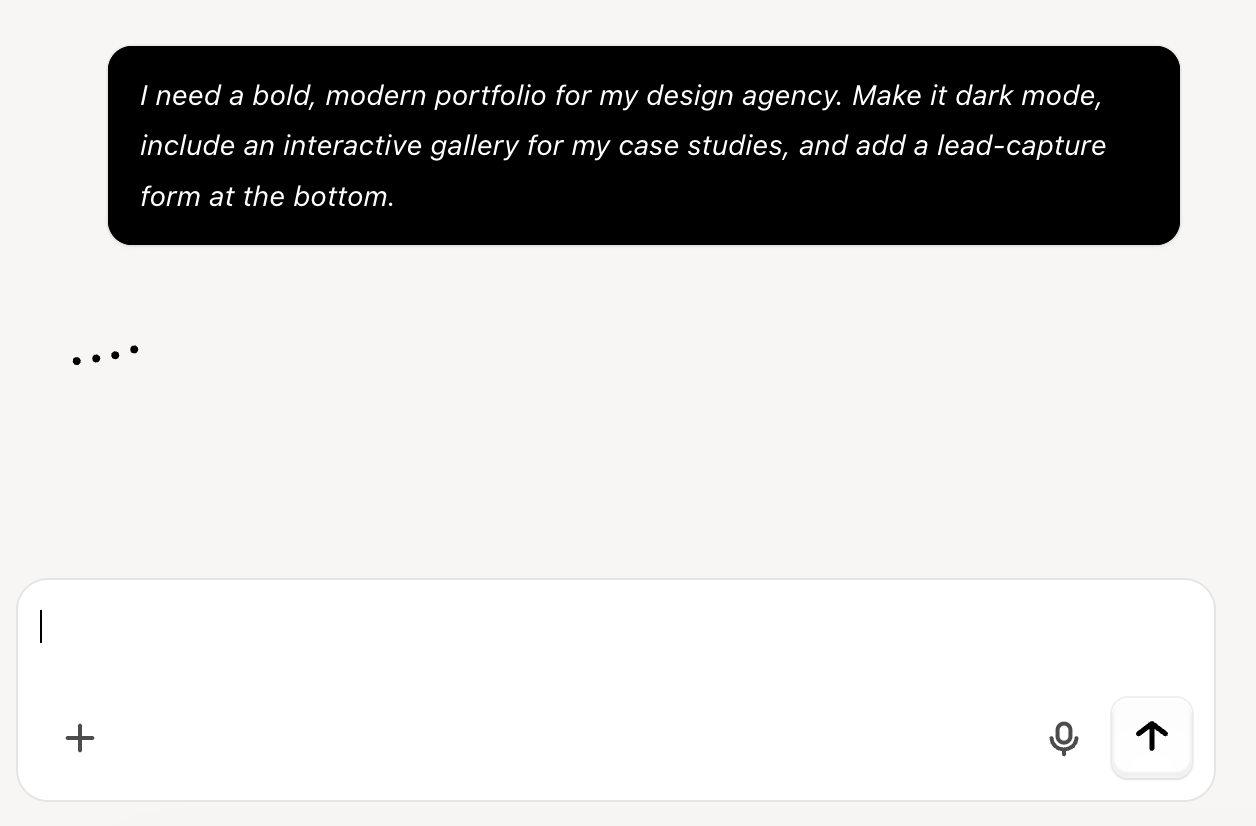Focus the empty message composer field

click(600, 628)
